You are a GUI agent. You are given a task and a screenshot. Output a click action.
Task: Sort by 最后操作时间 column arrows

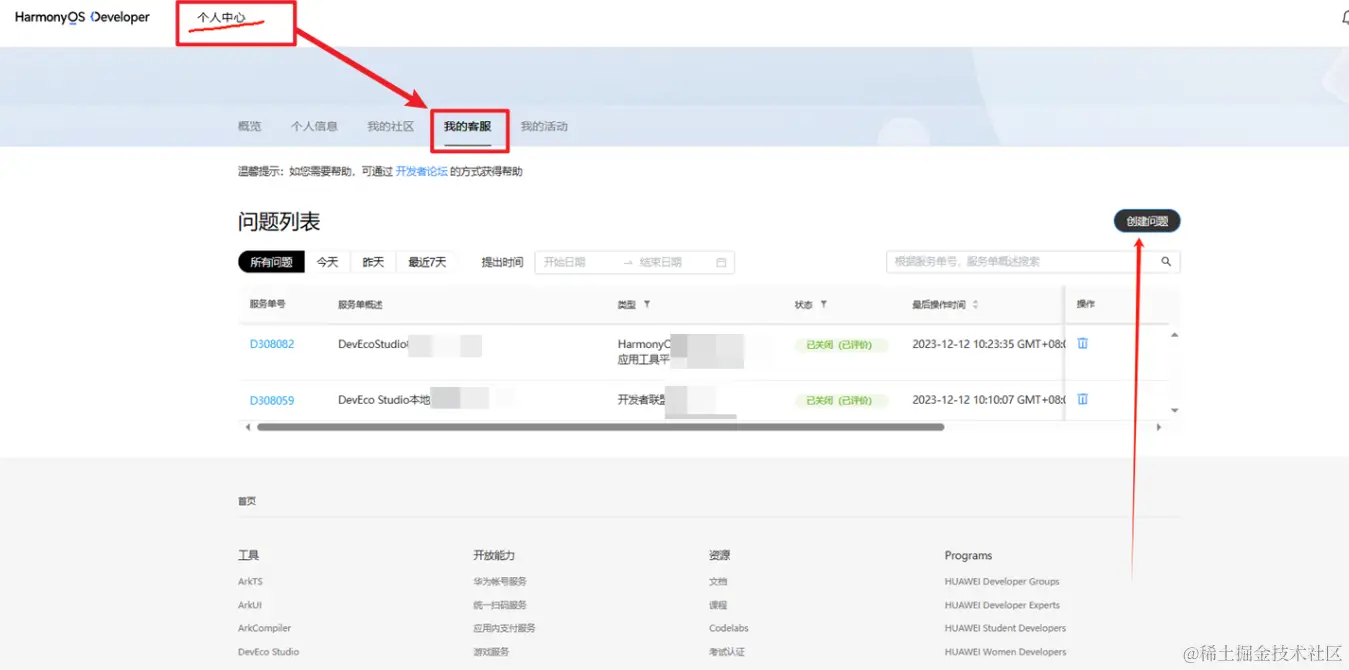coord(975,304)
